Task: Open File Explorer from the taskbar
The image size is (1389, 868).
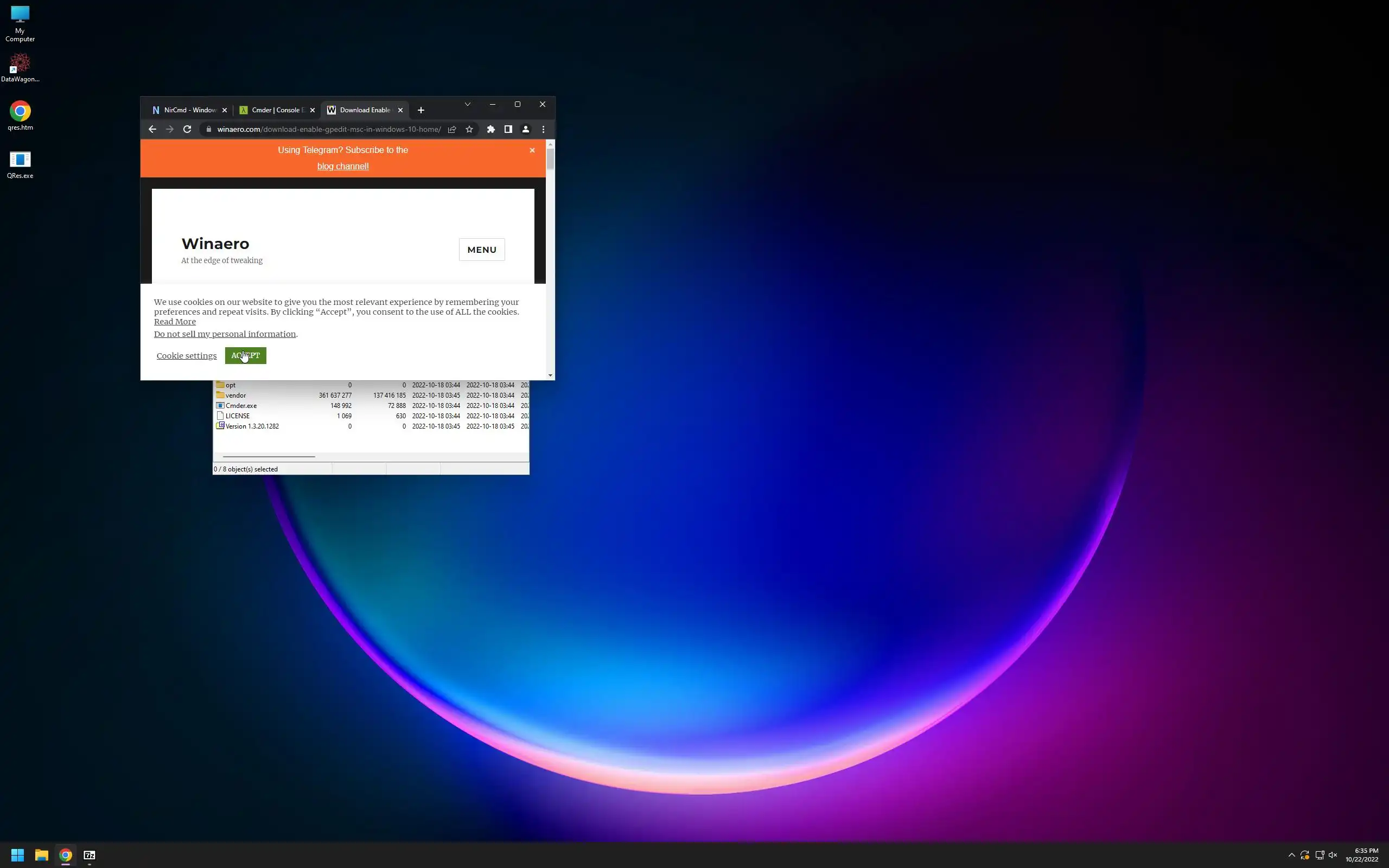Action: [x=41, y=855]
